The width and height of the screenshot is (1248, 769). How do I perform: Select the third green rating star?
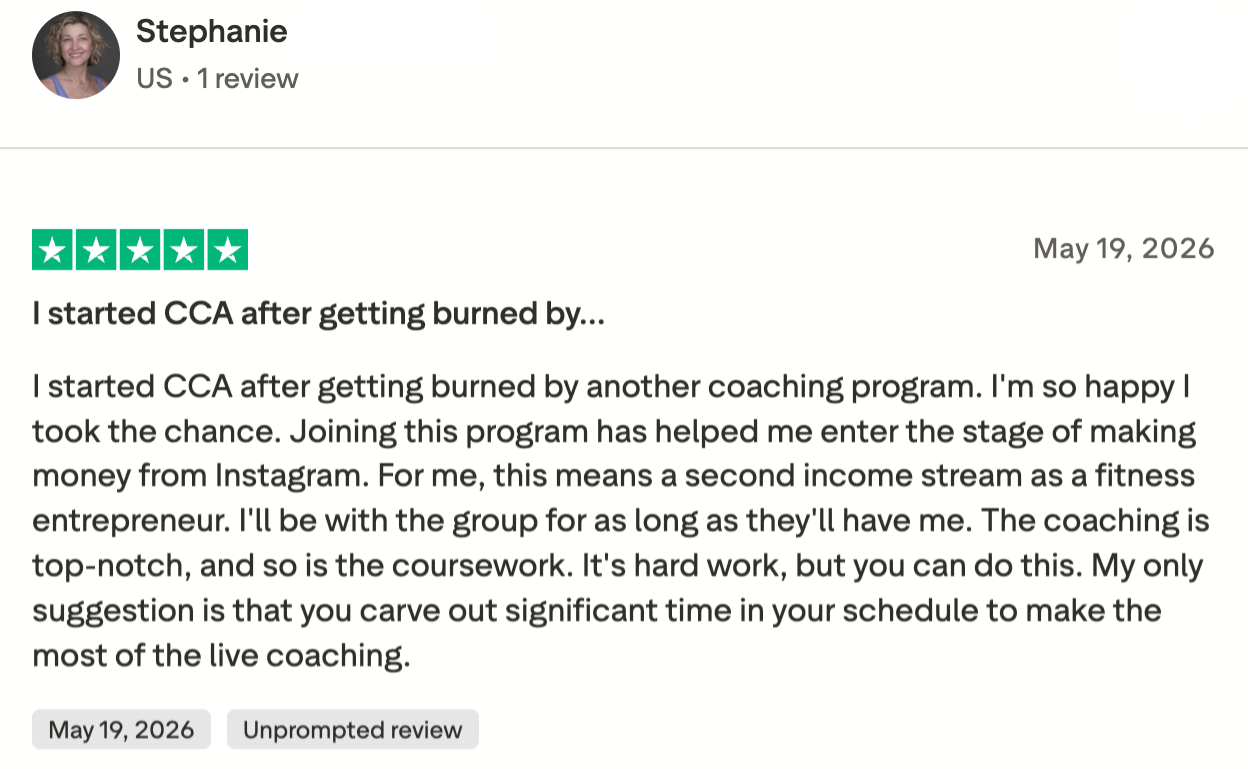[140, 250]
